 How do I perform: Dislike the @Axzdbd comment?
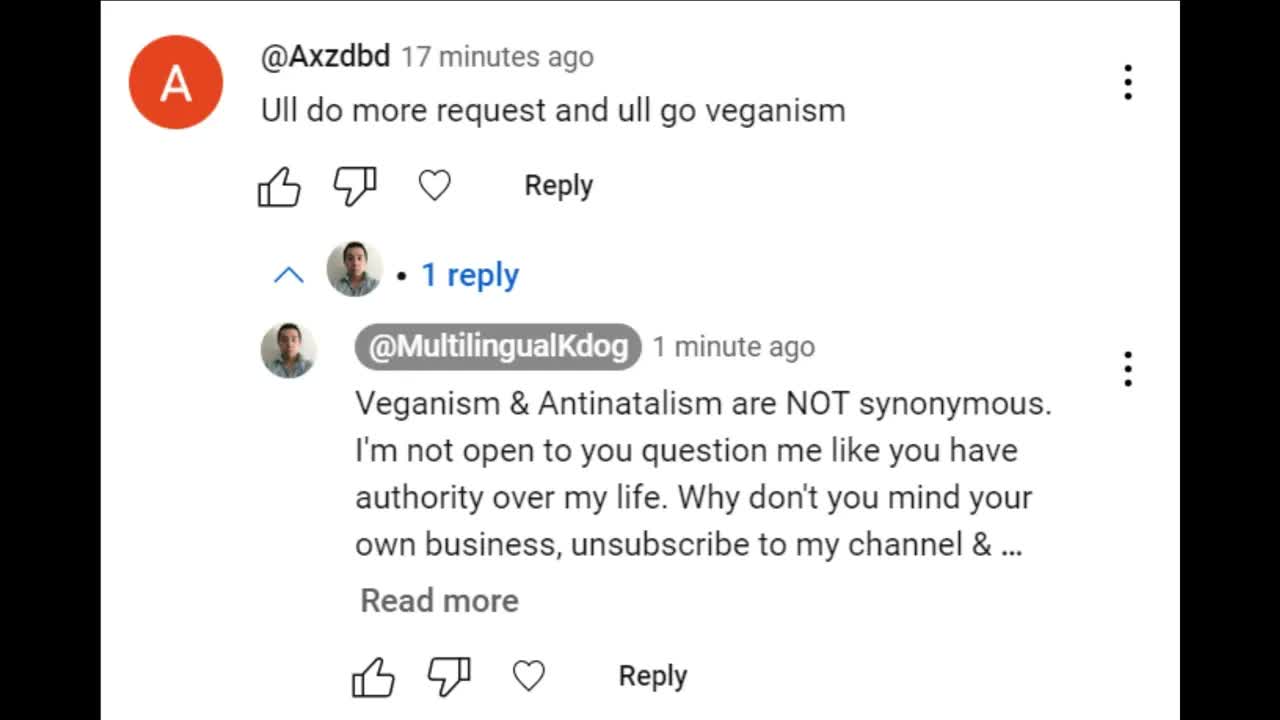tap(354, 186)
